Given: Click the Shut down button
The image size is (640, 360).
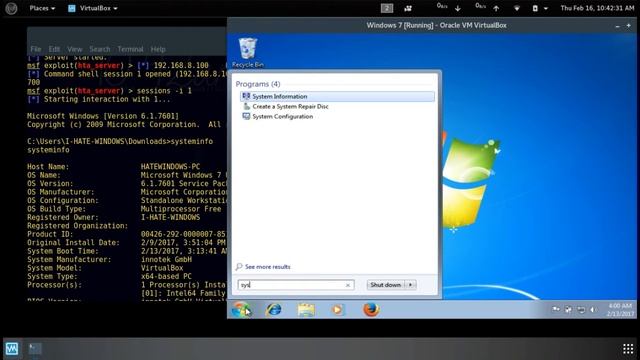Looking at the screenshot, I should pyautogui.click(x=386, y=285).
